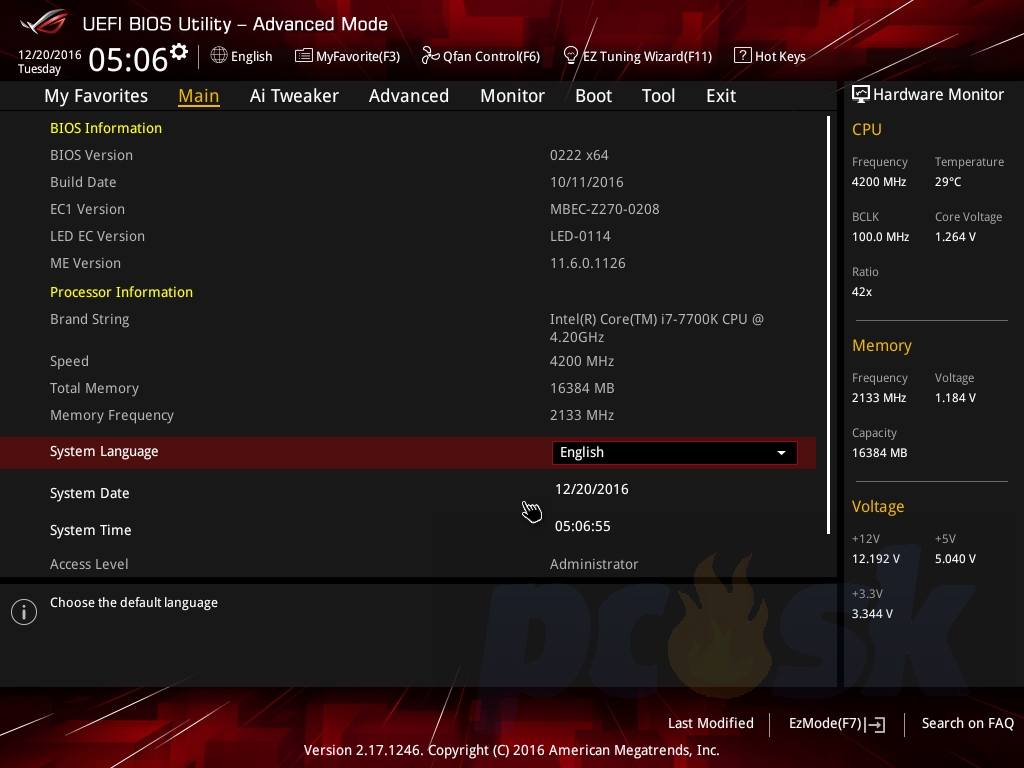Select the Main tab
1024x768 pixels.
199,96
